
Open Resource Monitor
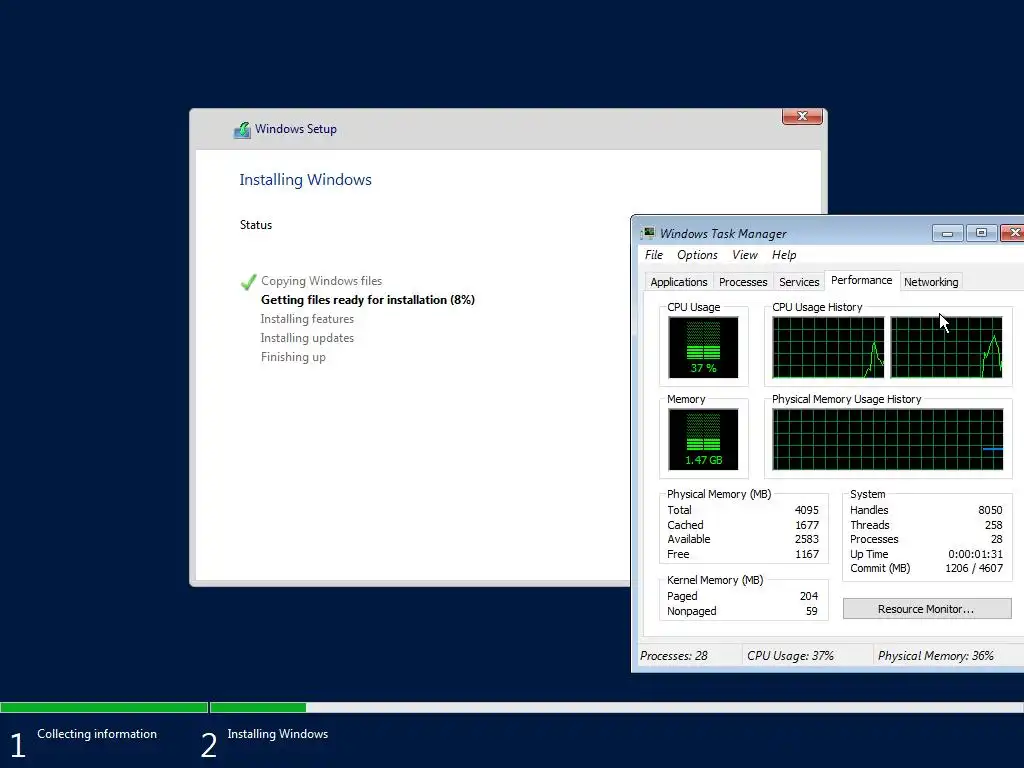927,609
